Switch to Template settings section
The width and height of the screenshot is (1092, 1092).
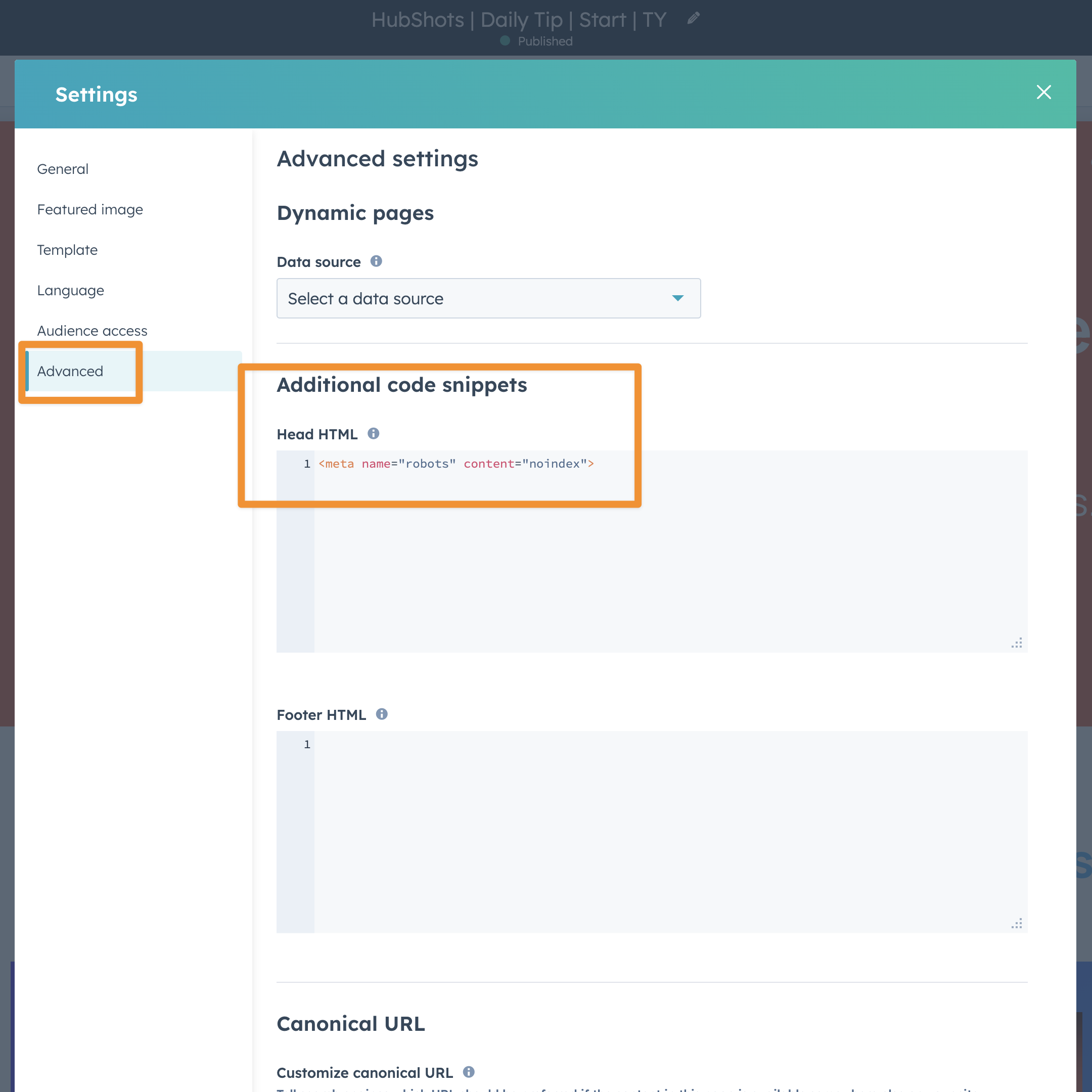point(67,250)
